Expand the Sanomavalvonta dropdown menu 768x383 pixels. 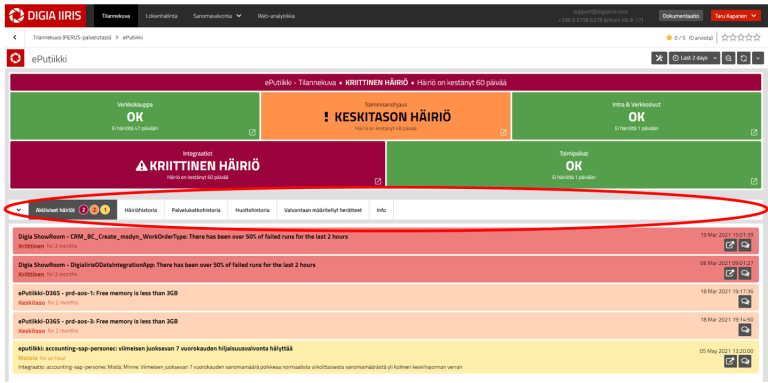tap(217, 16)
